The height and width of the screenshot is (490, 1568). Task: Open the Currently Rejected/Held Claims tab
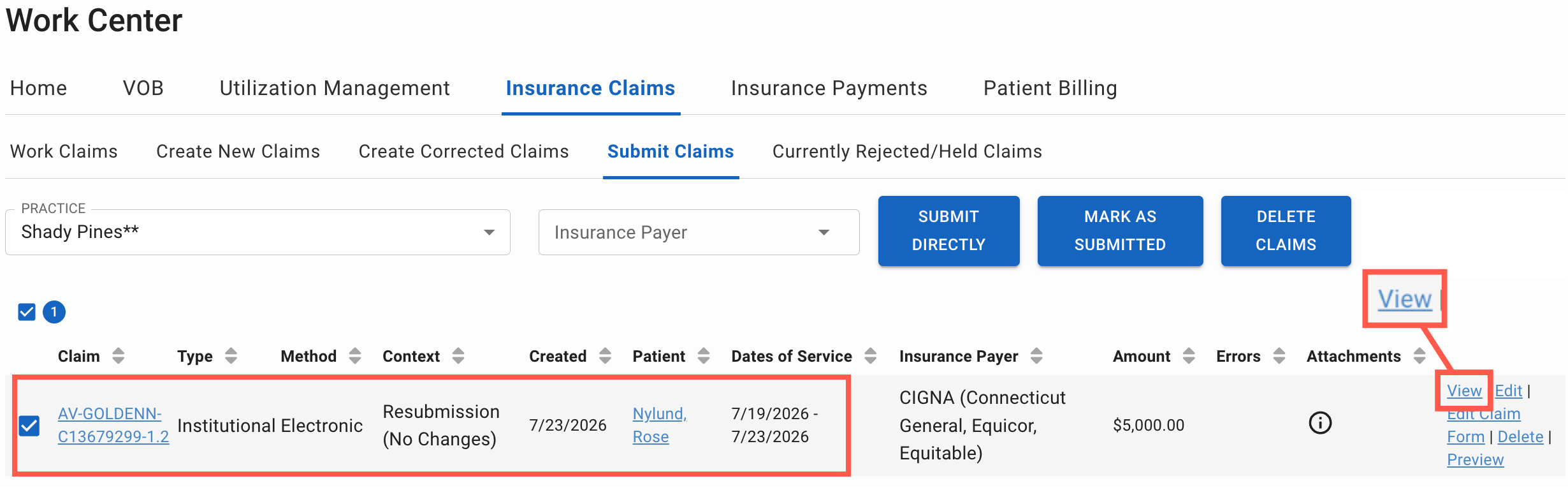tap(907, 151)
